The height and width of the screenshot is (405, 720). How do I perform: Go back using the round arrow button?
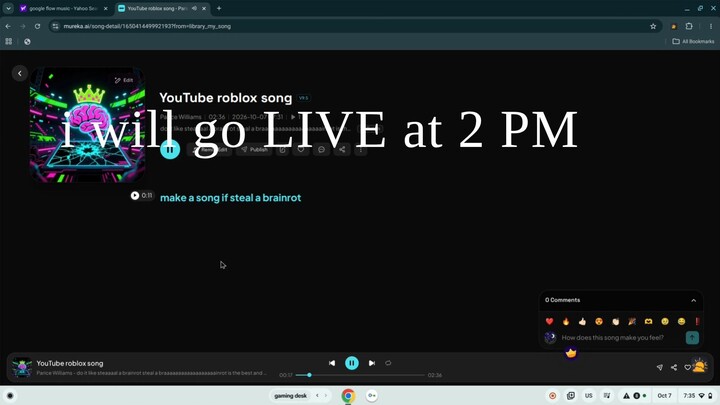[20, 73]
